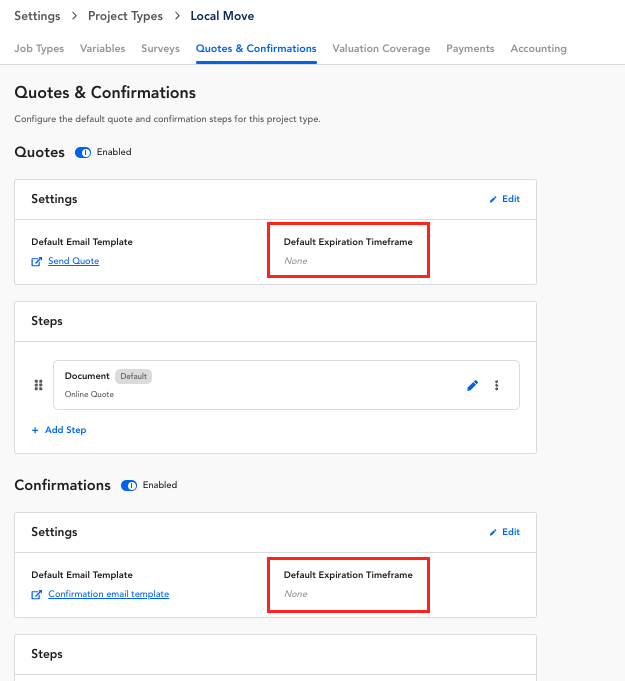Click the plus icon next to Add Step
The height and width of the screenshot is (681, 625).
click(x=35, y=430)
